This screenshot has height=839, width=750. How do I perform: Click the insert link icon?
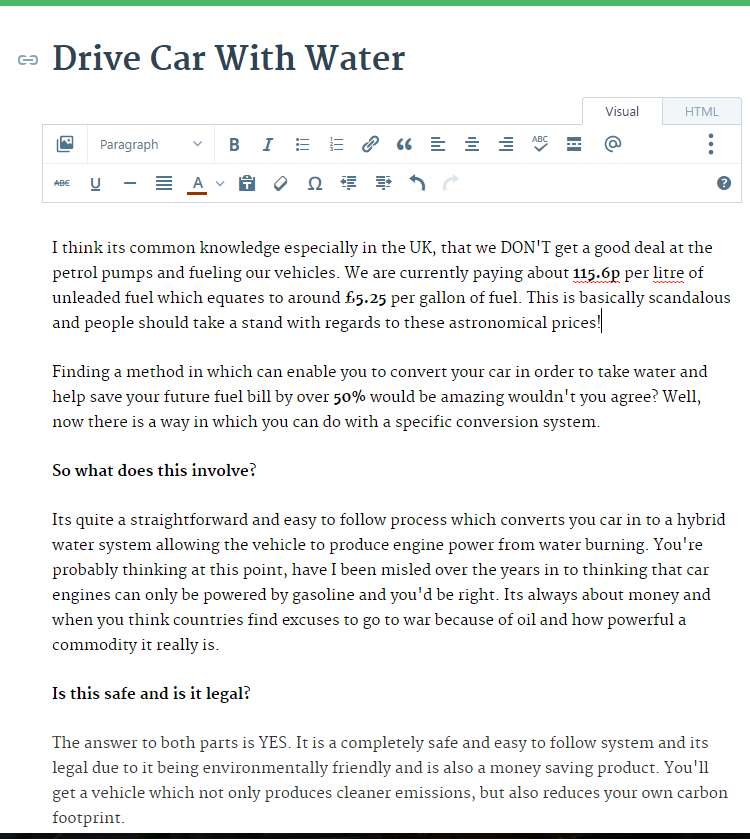pyautogui.click(x=370, y=144)
